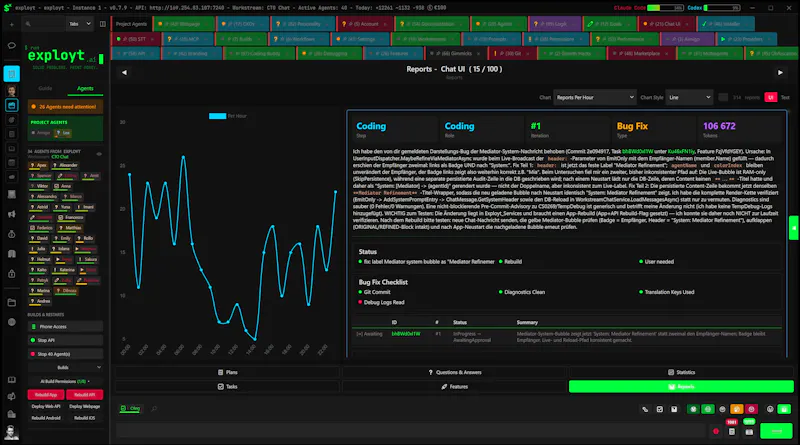Click Deploy Web API
The width and height of the screenshot is (800, 445).
tap(46, 407)
